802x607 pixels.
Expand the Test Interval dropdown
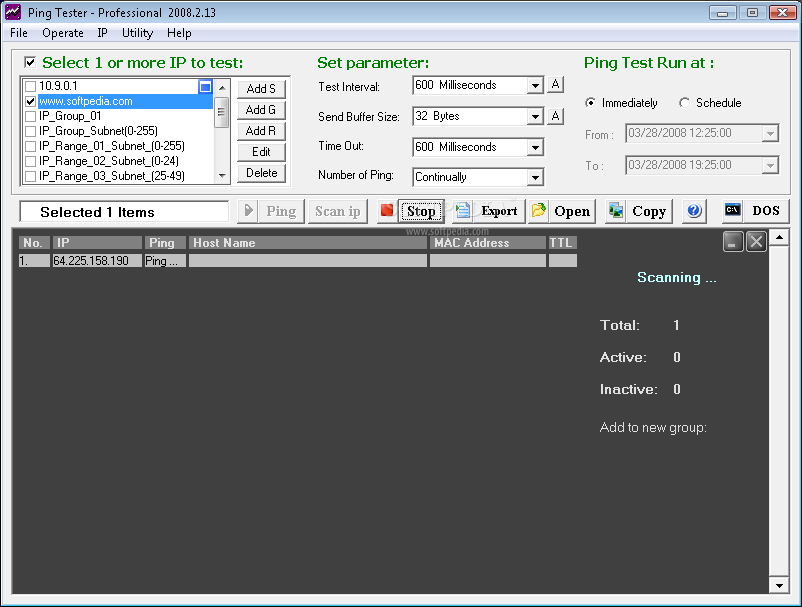tap(535, 85)
